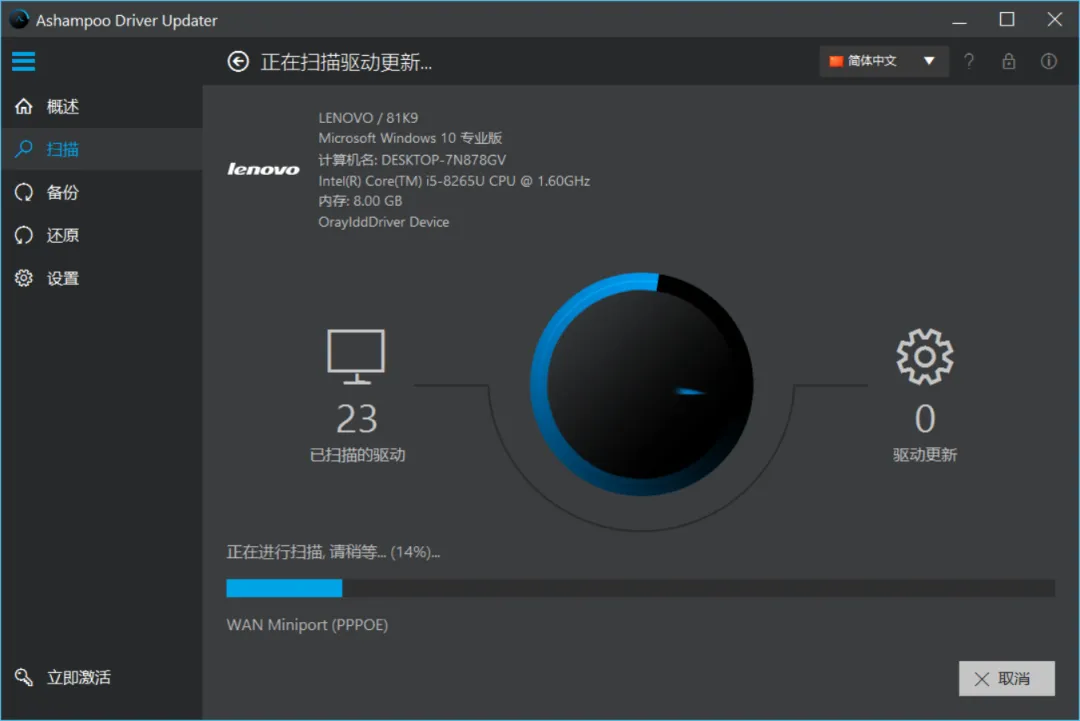1080x721 pixels.
Task: Click the magnifier icon beside 扫描
Action: [24, 149]
